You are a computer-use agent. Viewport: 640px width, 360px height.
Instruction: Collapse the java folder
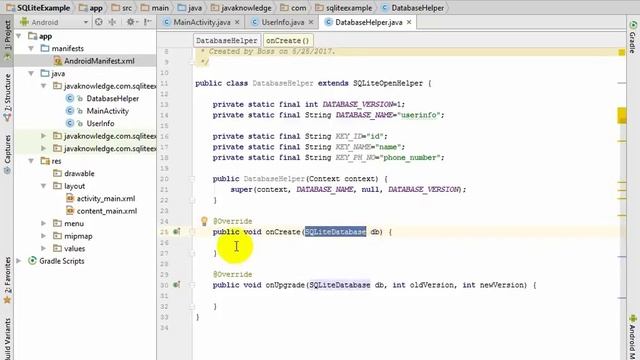[31, 73]
